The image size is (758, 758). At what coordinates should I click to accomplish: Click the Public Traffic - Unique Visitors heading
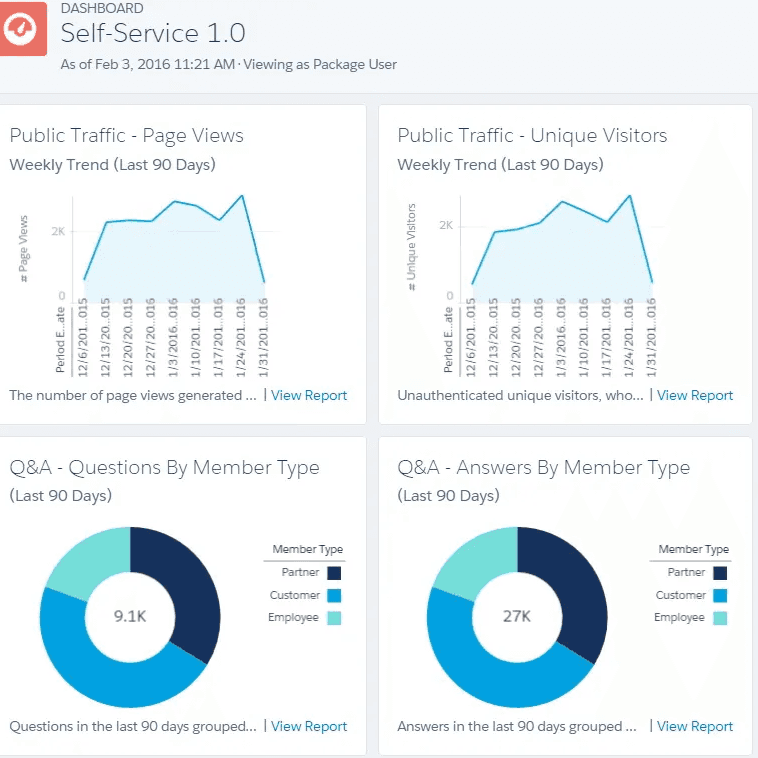tap(532, 135)
